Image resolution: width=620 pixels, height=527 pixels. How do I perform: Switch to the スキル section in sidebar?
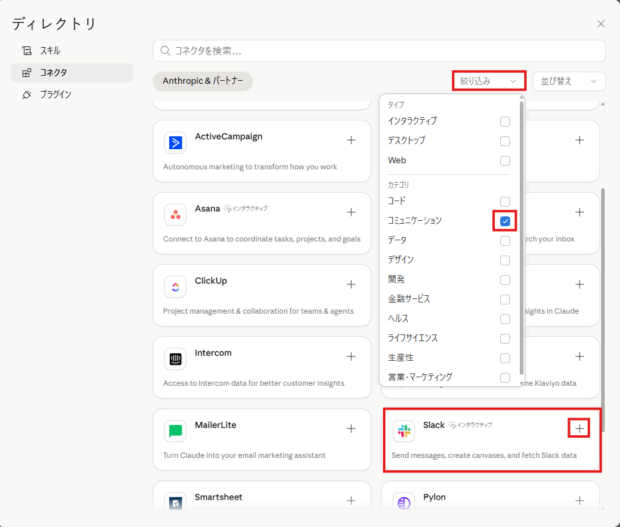click(x=50, y=50)
